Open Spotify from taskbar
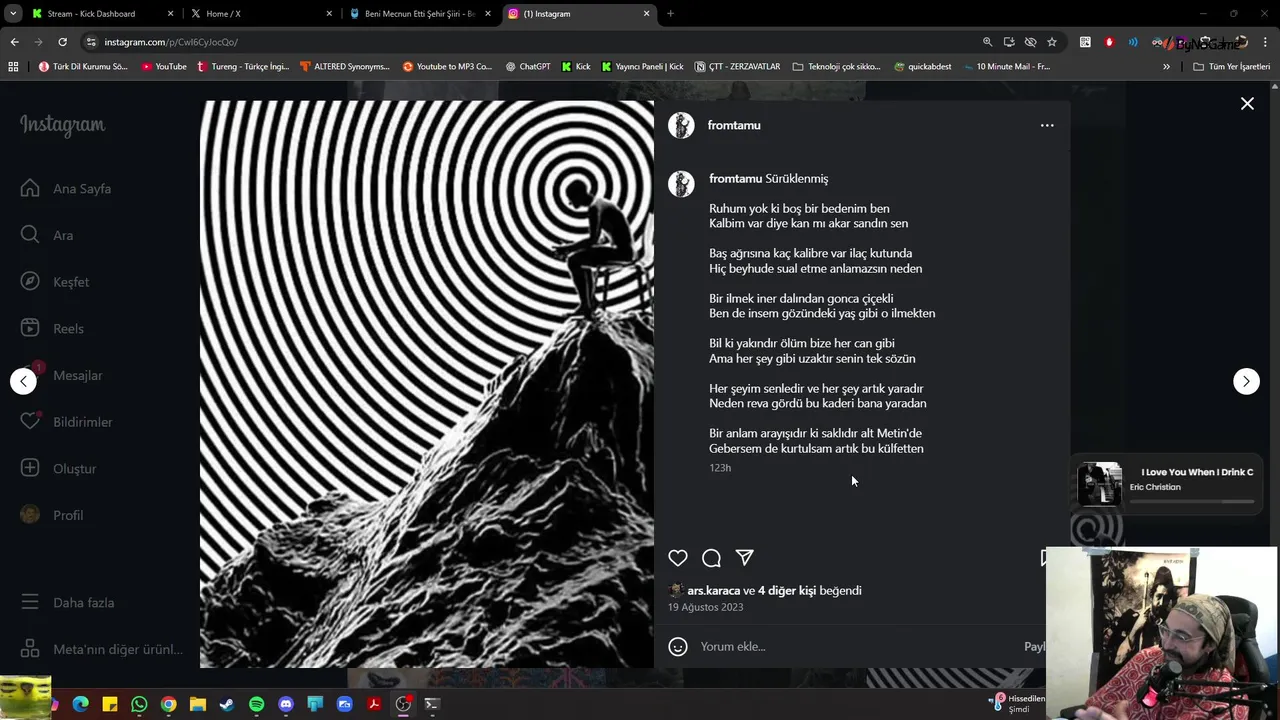Screen dimensions: 1280x720 (x=256, y=704)
